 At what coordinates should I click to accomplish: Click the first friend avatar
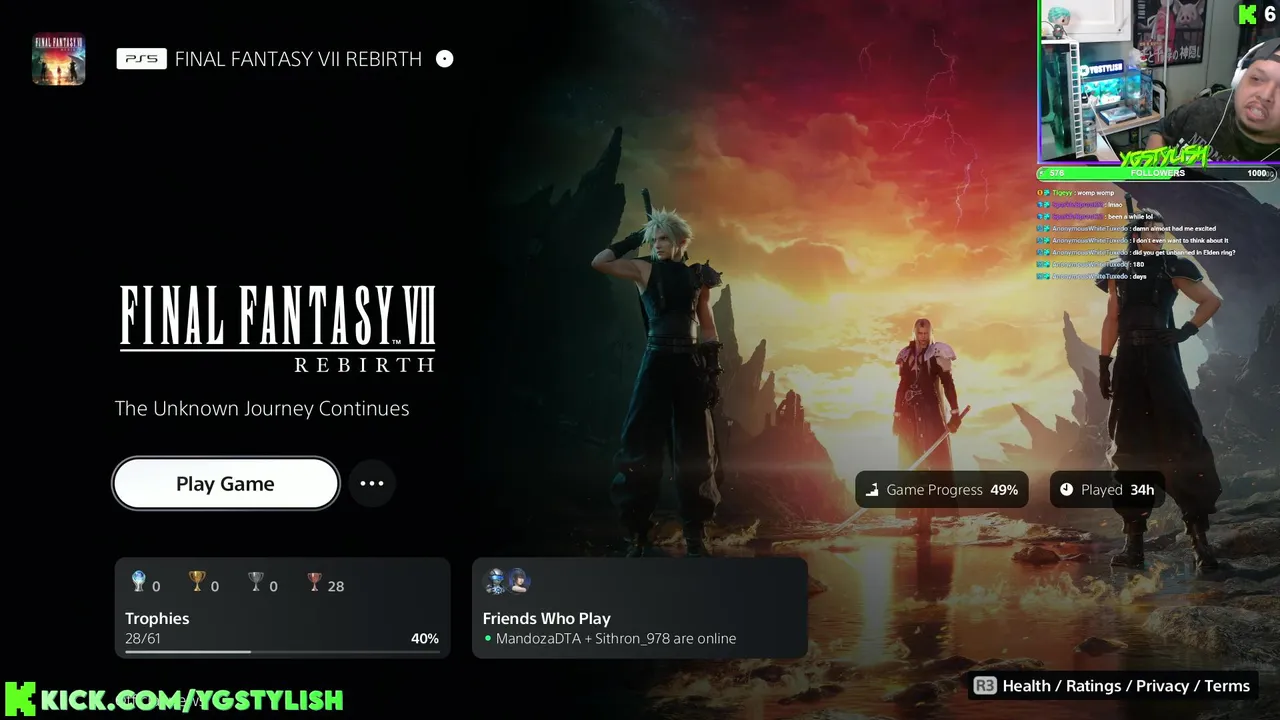pos(495,581)
